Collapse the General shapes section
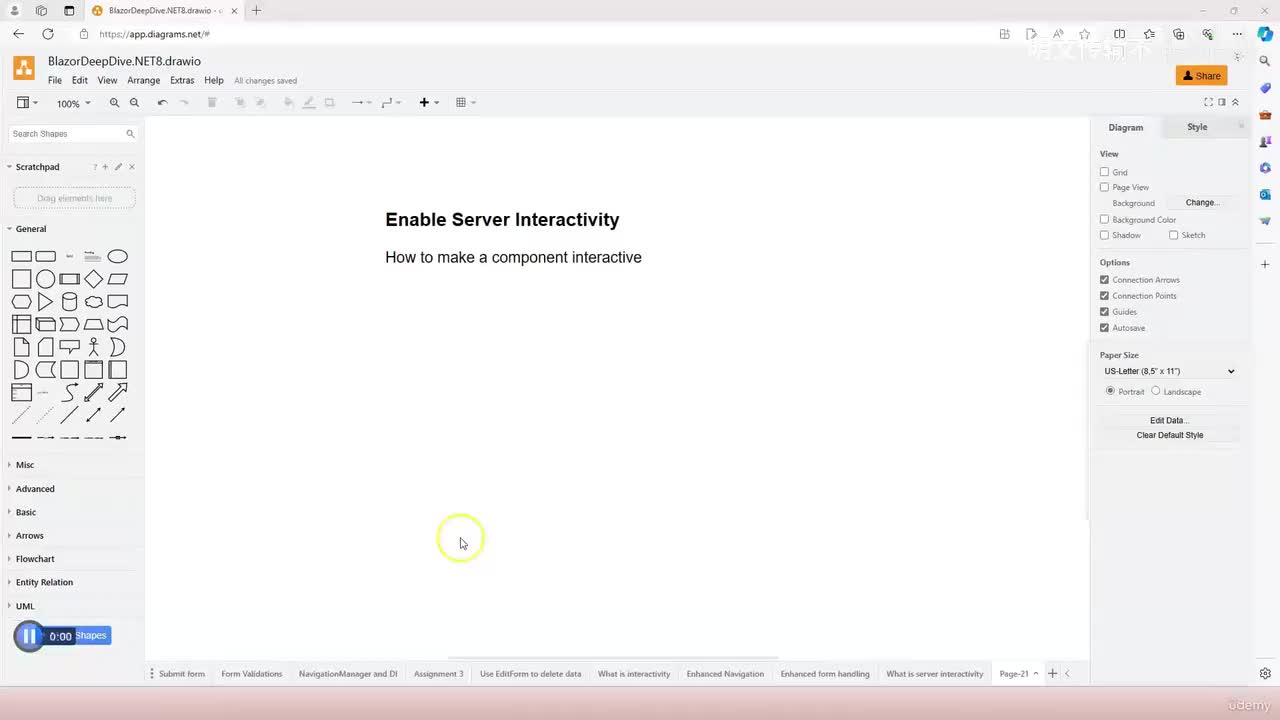Image resolution: width=1280 pixels, height=720 pixels. click(x=31, y=229)
